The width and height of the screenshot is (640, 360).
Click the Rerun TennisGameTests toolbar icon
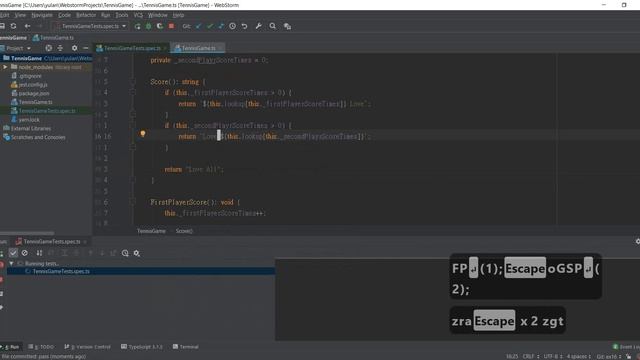tap(138, 26)
